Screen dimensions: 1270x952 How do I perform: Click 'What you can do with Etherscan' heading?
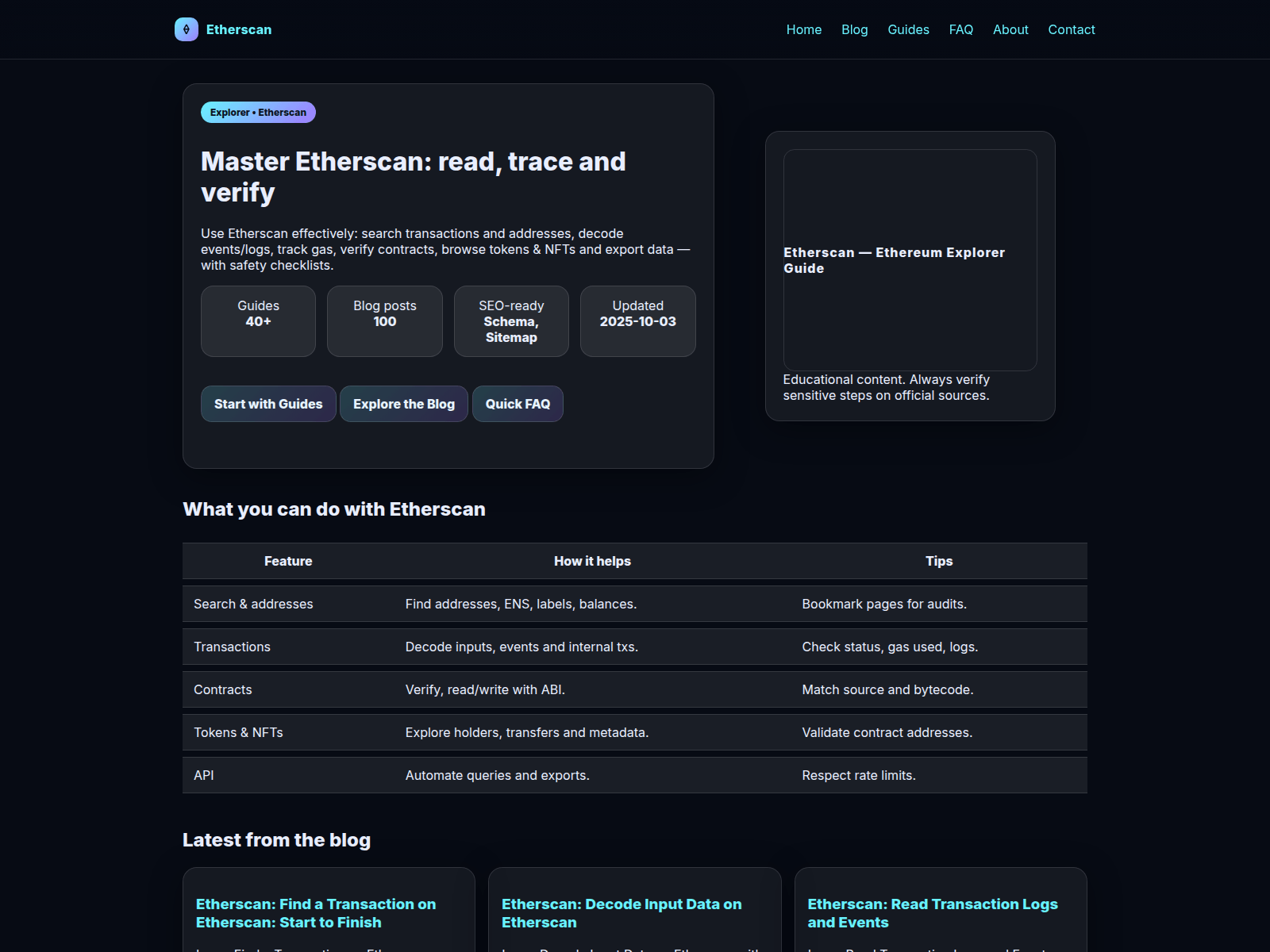click(x=334, y=509)
